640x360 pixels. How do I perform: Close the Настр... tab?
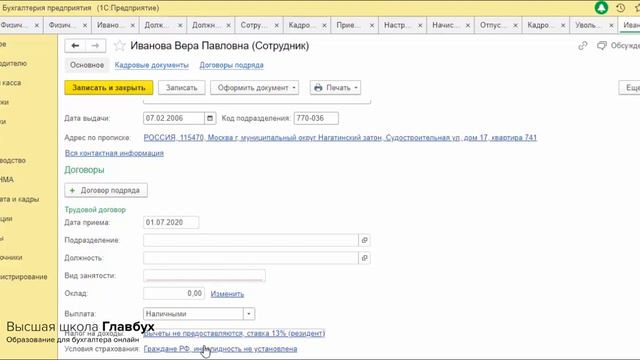pos(420,25)
